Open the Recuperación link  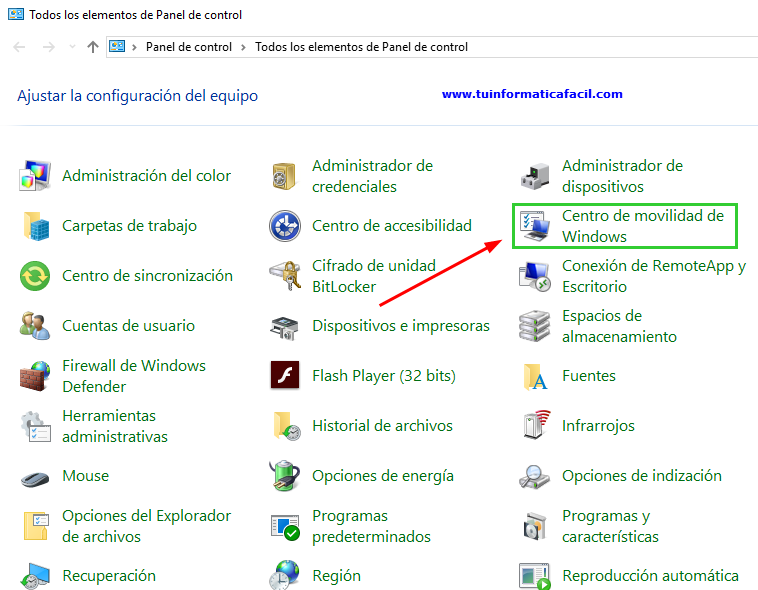coord(109,576)
